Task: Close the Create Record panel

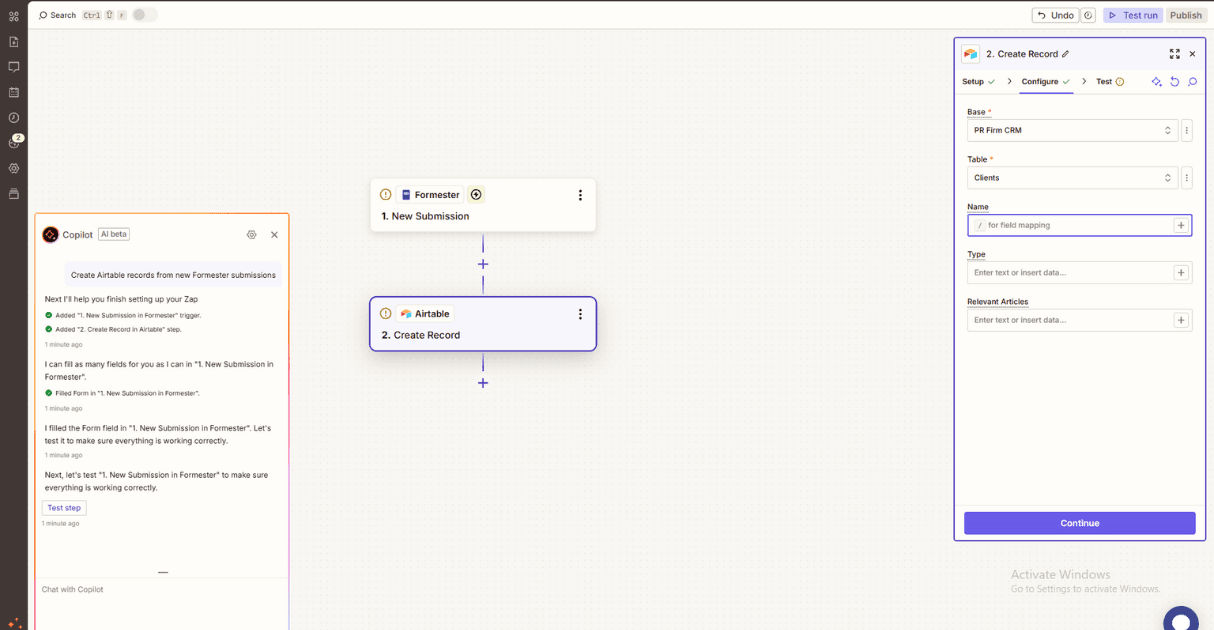Action: pos(1192,54)
